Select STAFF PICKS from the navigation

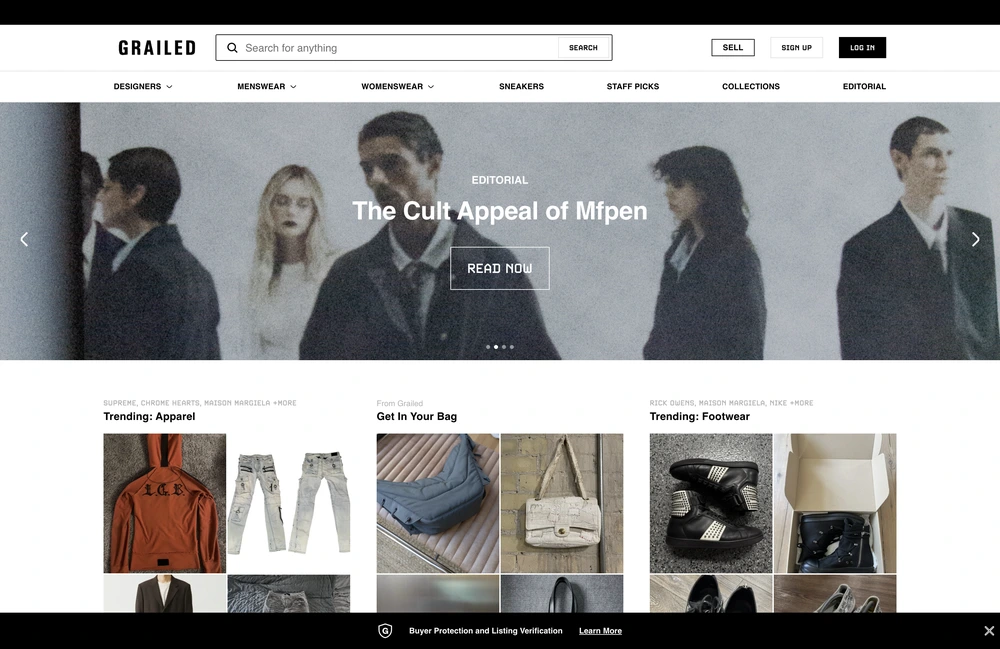point(632,86)
